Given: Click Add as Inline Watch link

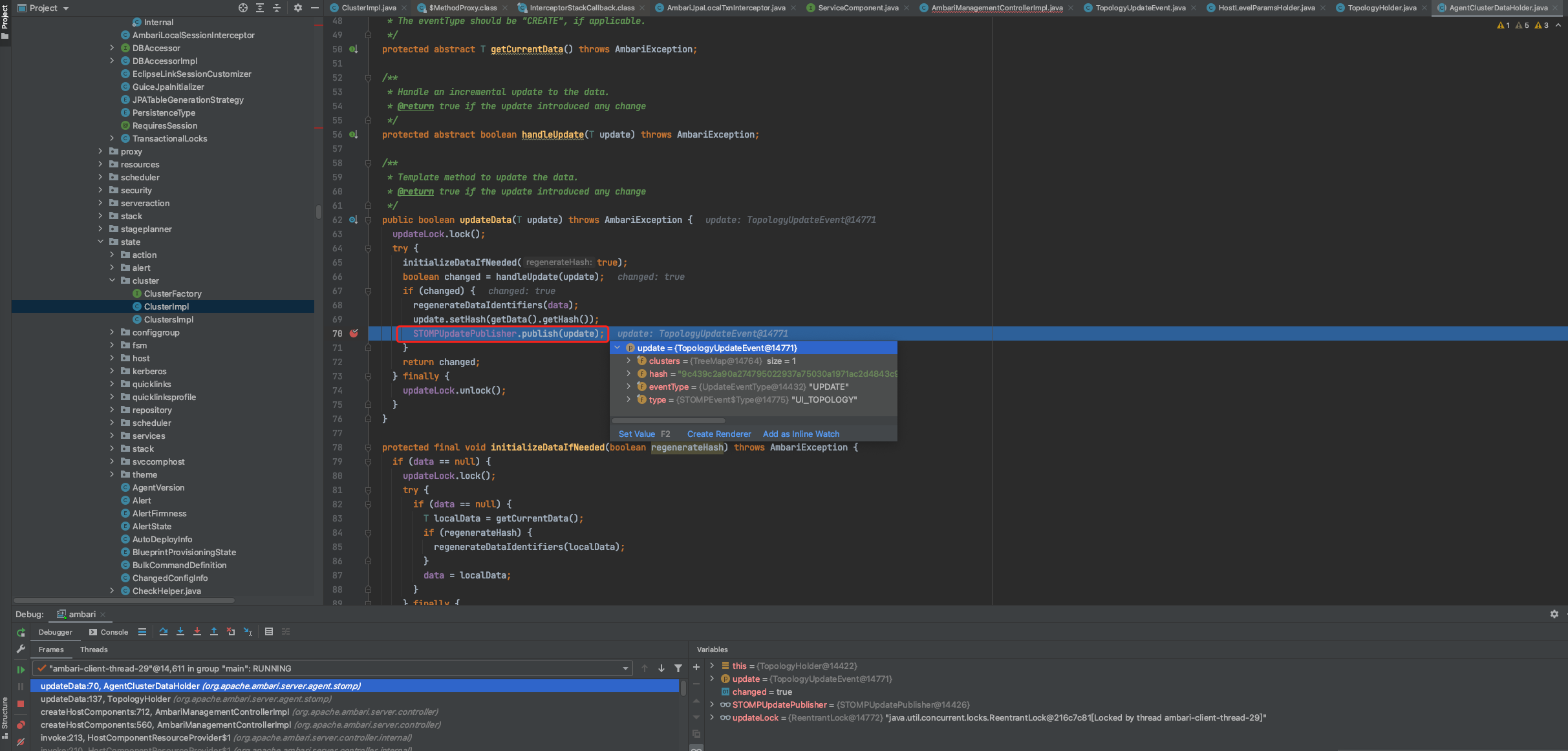Looking at the screenshot, I should click(801, 434).
